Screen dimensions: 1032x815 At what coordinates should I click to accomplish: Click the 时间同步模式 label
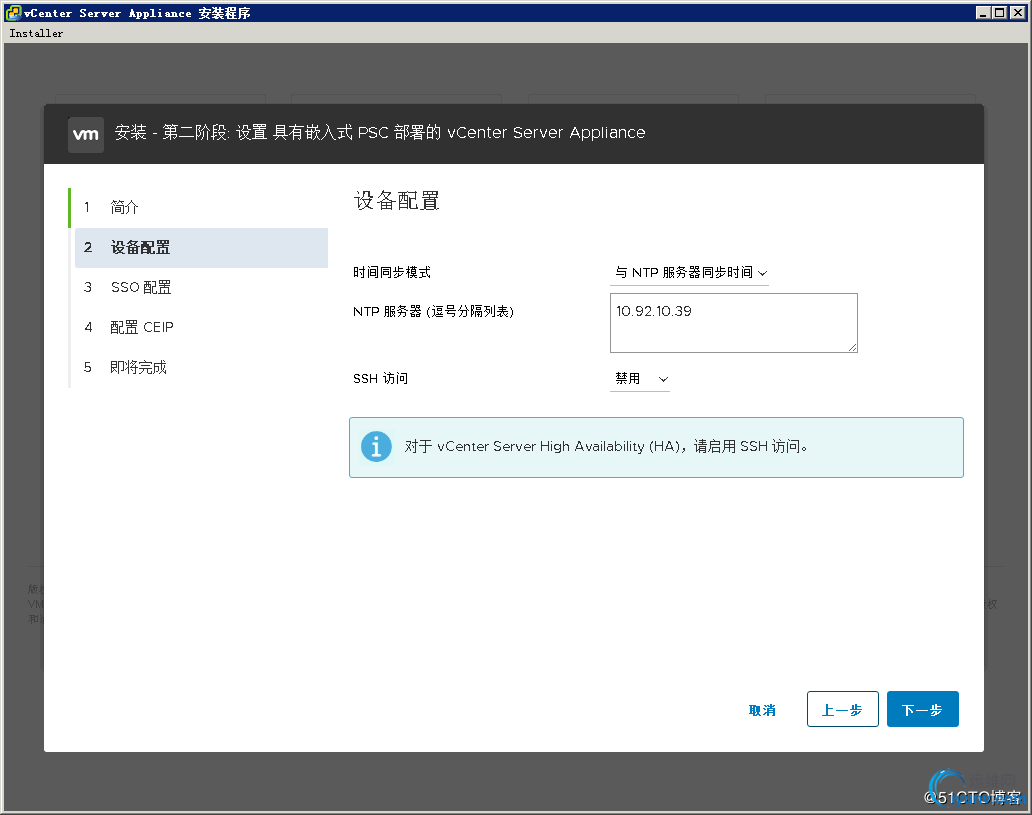(392, 273)
